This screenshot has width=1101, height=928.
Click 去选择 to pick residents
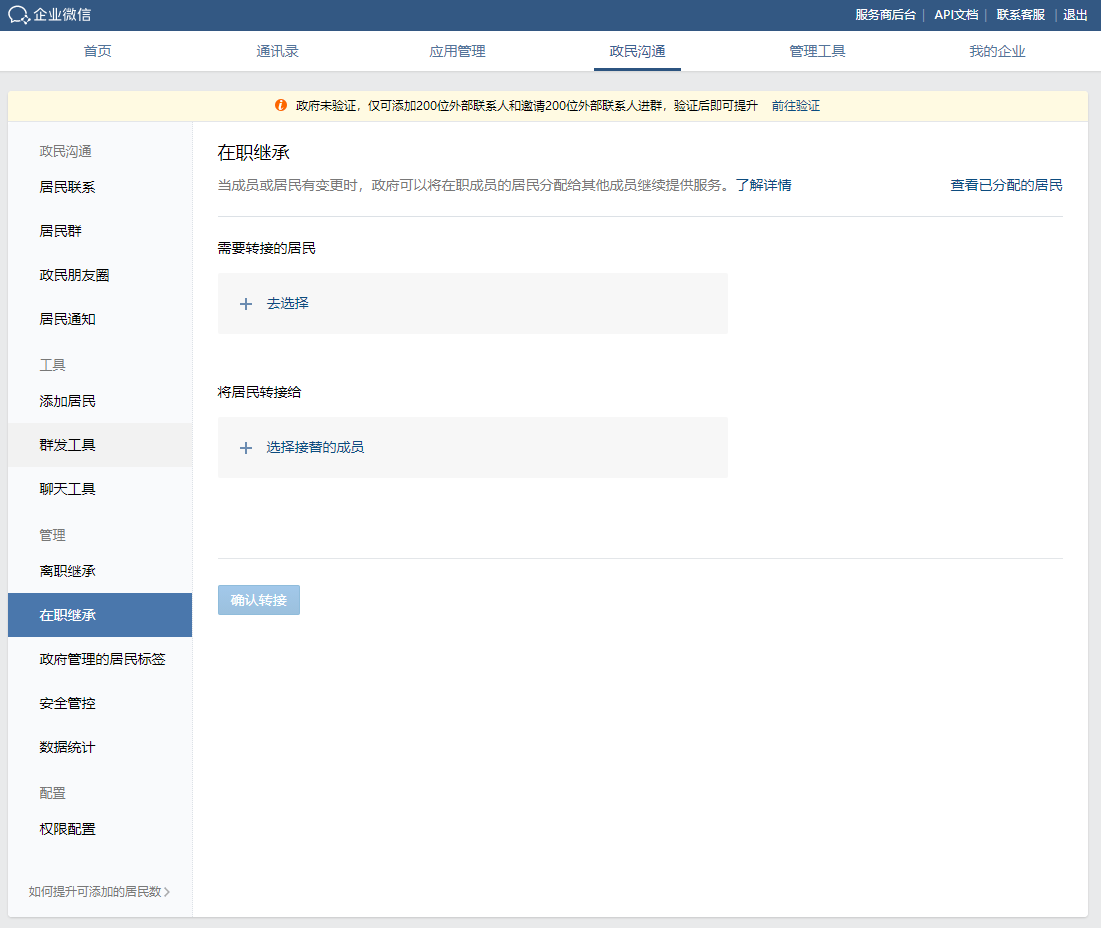click(x=287, y=303)
